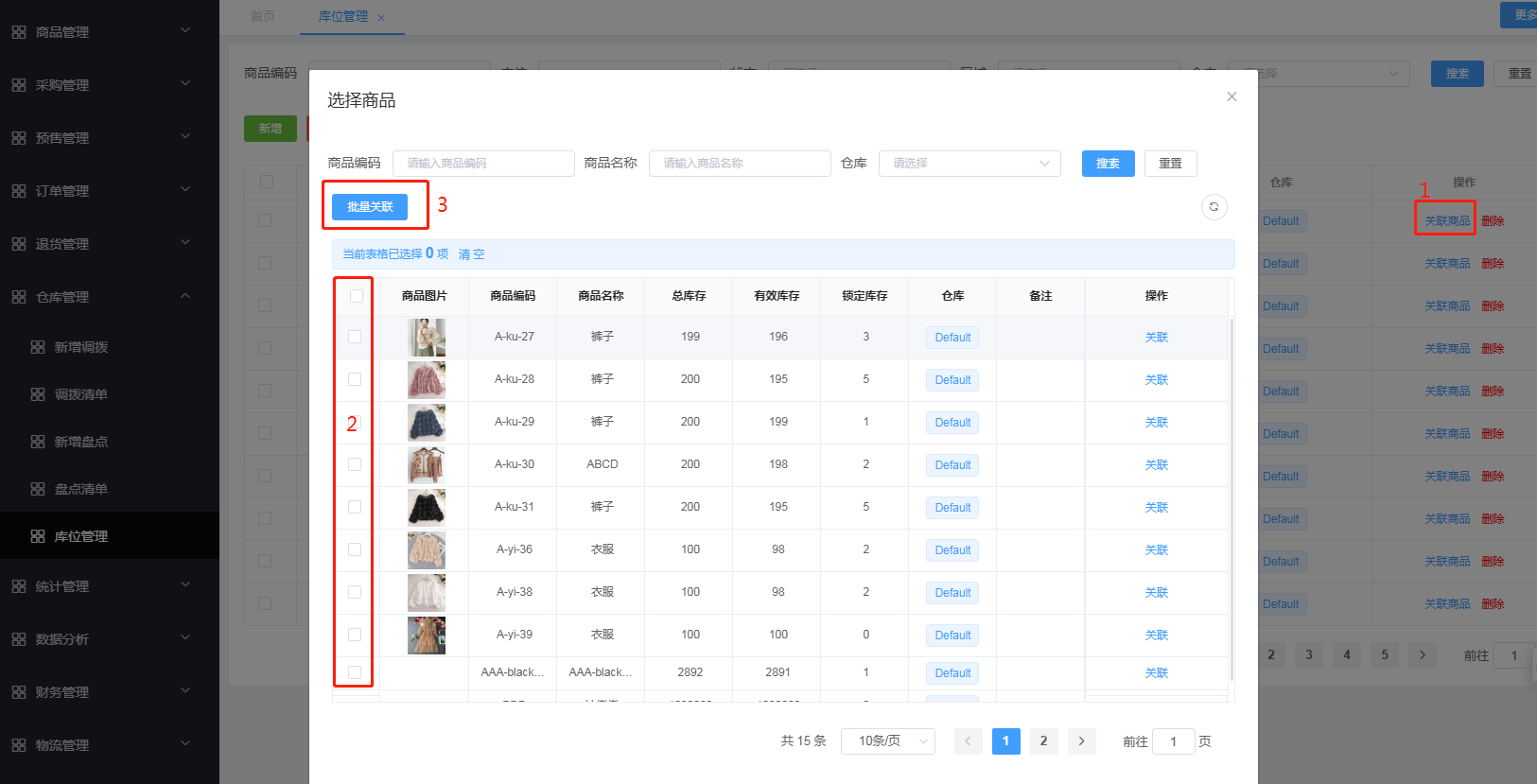Check the box for product A-yi-38
This screenshot has width=1537, height=784.
tap(355, 592)
